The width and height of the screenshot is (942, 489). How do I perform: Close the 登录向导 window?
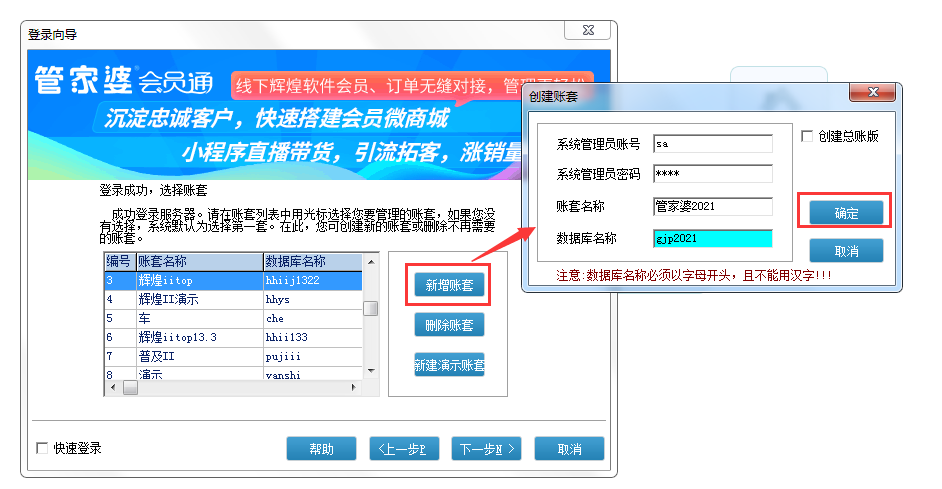[x=588, y=30]
